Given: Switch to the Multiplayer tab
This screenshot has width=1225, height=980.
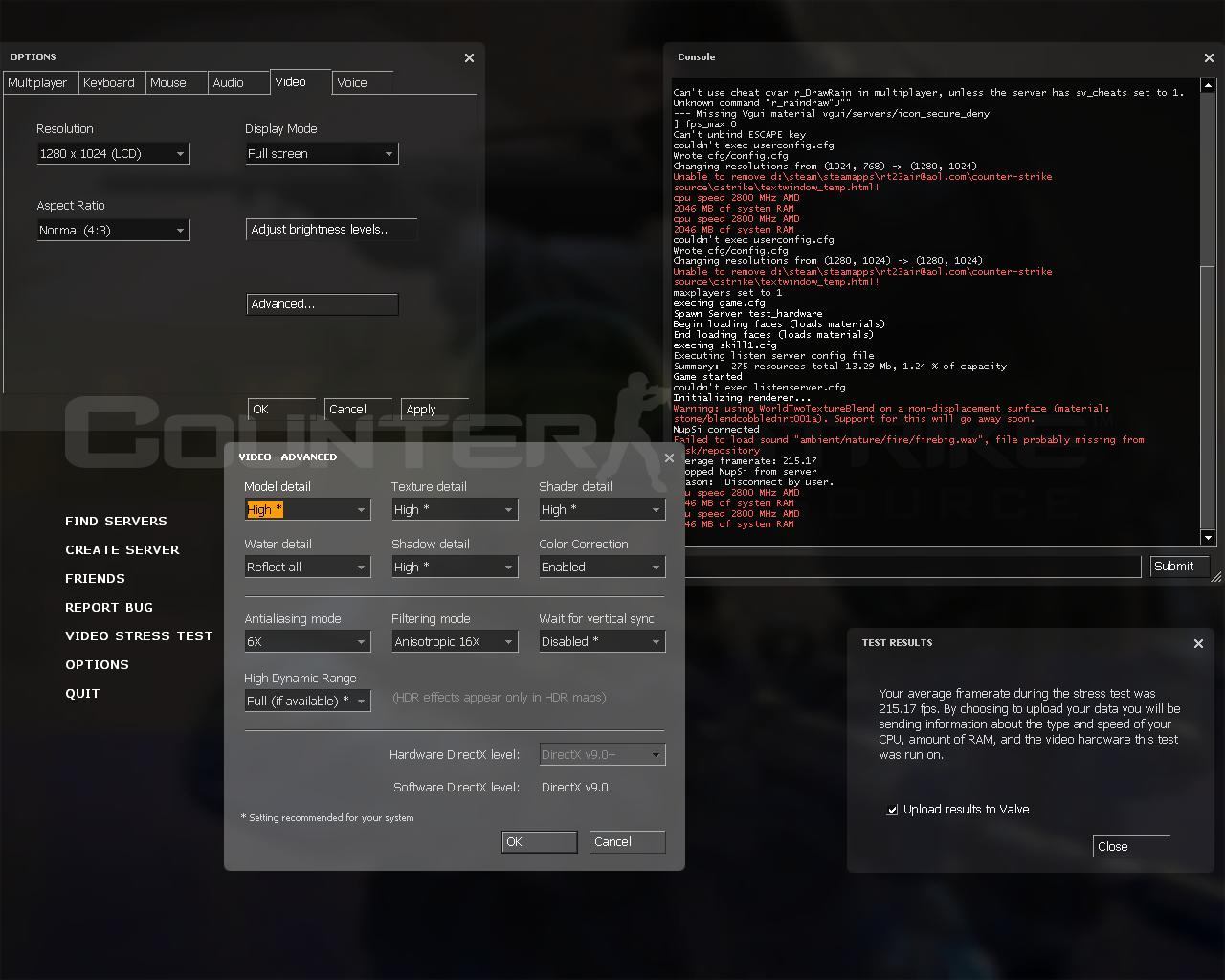Looking at the screenshot, I should 39,83.
